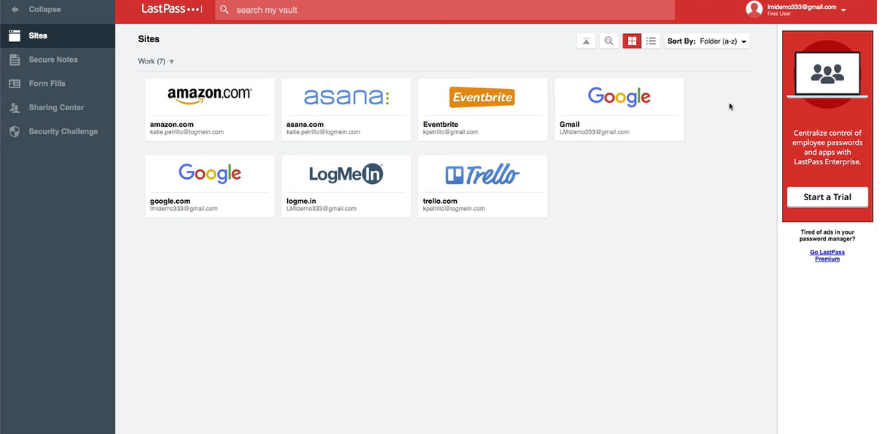Open account menu dropdown arrow

click(843, 10)
